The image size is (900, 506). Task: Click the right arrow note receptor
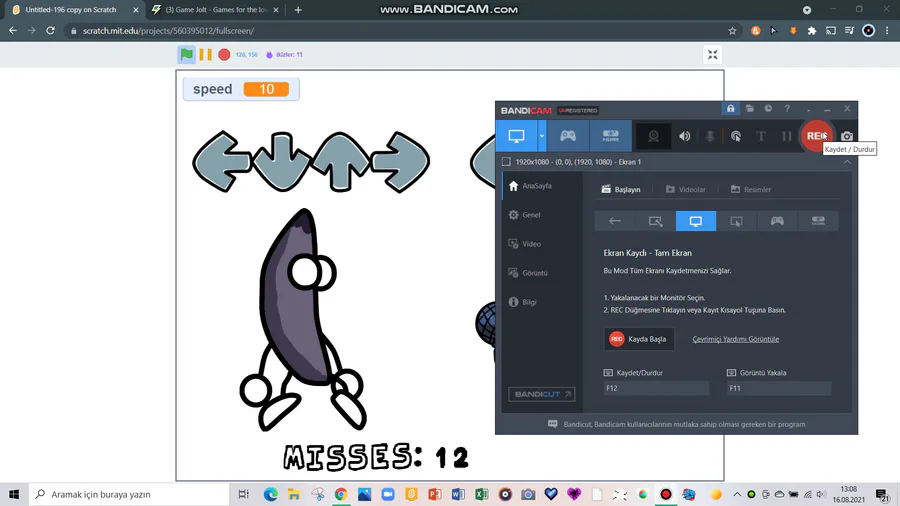(x=400, y=161)
